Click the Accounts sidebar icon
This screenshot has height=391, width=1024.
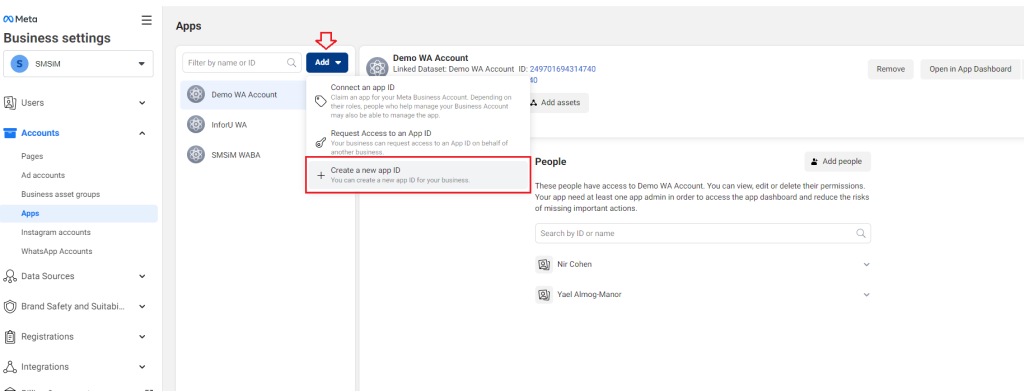coord(10,133)
